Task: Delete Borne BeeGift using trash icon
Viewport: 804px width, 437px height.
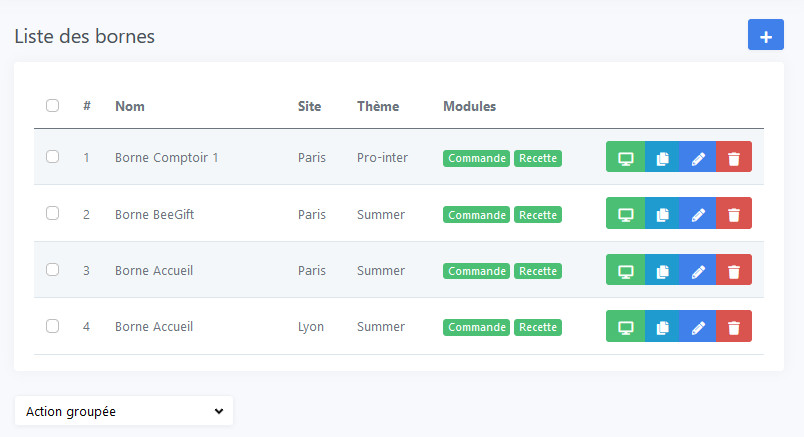Action: pos(734,213)
